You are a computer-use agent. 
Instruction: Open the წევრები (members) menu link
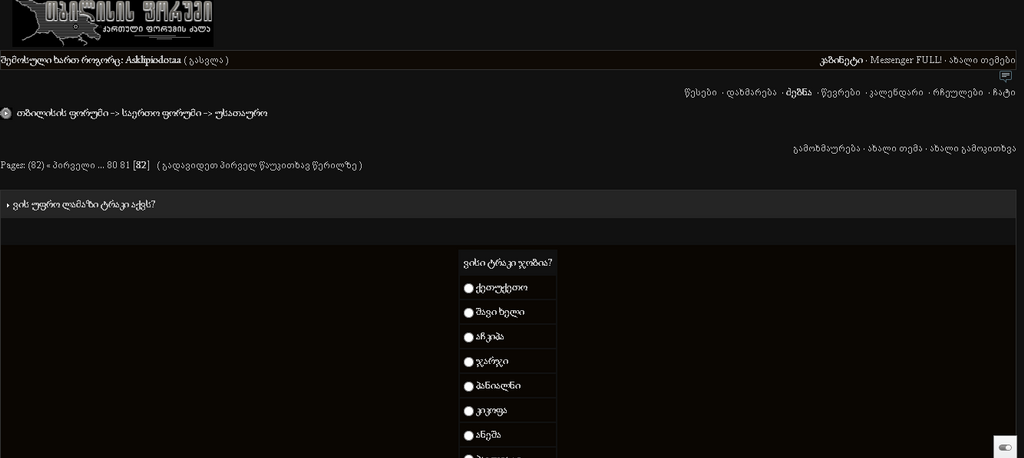pos(840,93)
